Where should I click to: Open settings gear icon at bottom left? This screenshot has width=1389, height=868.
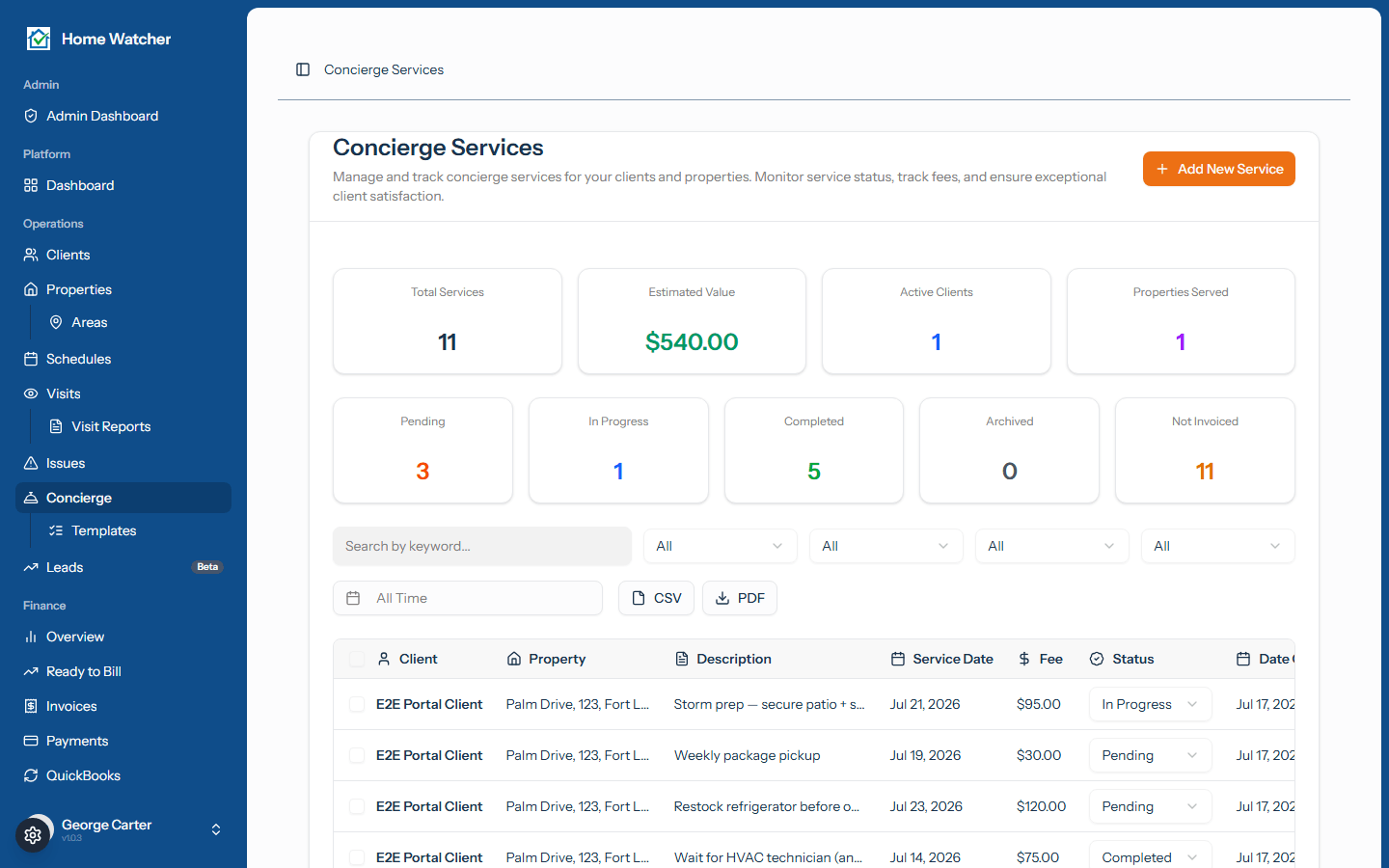33,835
